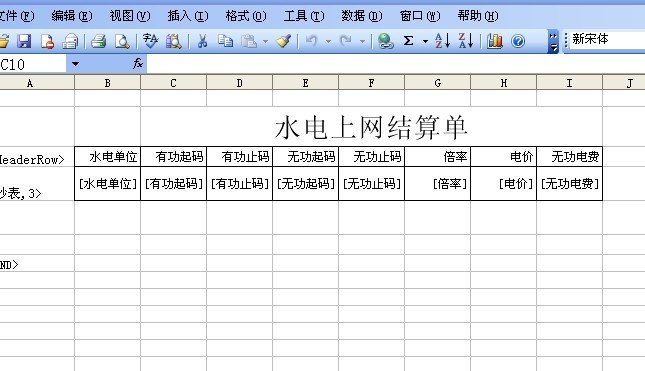Image resolution: width=645 pixels, height=371 pixels.
Task: Launch the Chart Wizard icon
Action: point(494,41)
